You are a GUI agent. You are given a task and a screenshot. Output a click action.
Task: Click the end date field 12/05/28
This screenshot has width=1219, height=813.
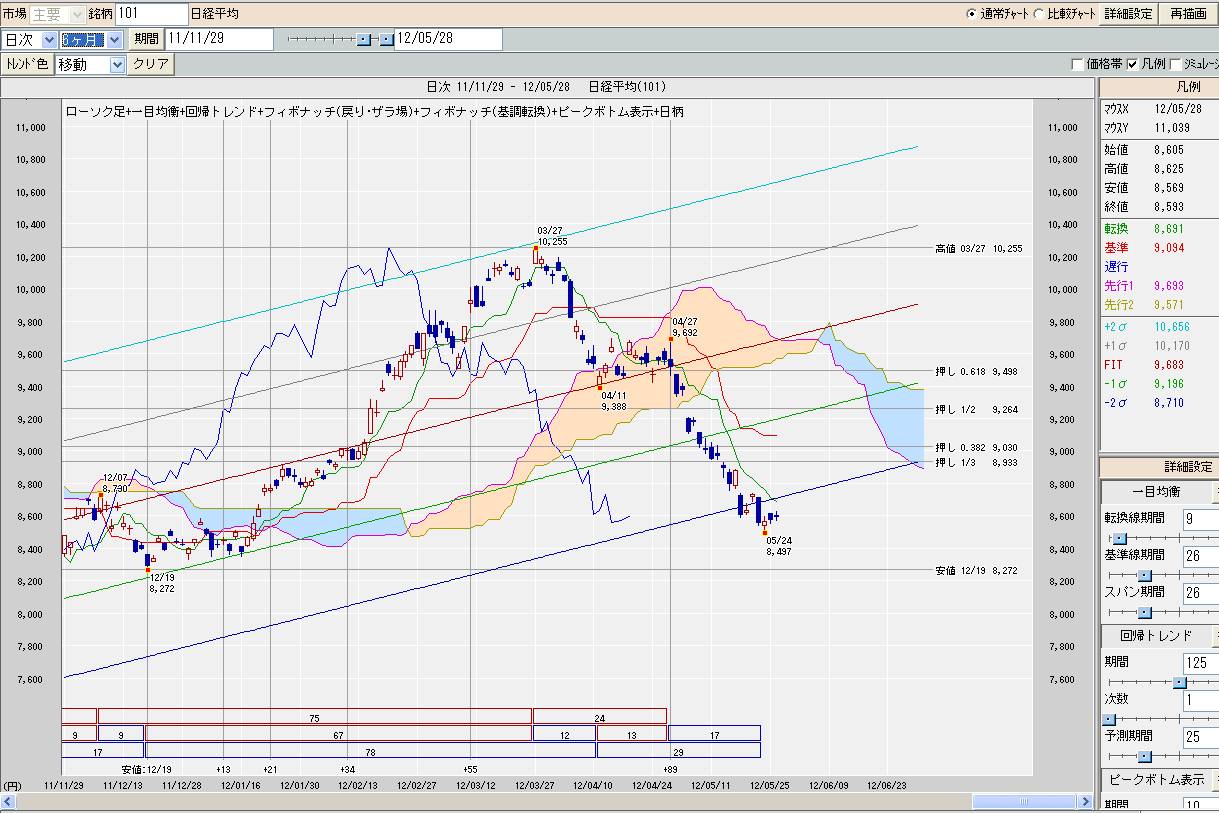[448, 39]
